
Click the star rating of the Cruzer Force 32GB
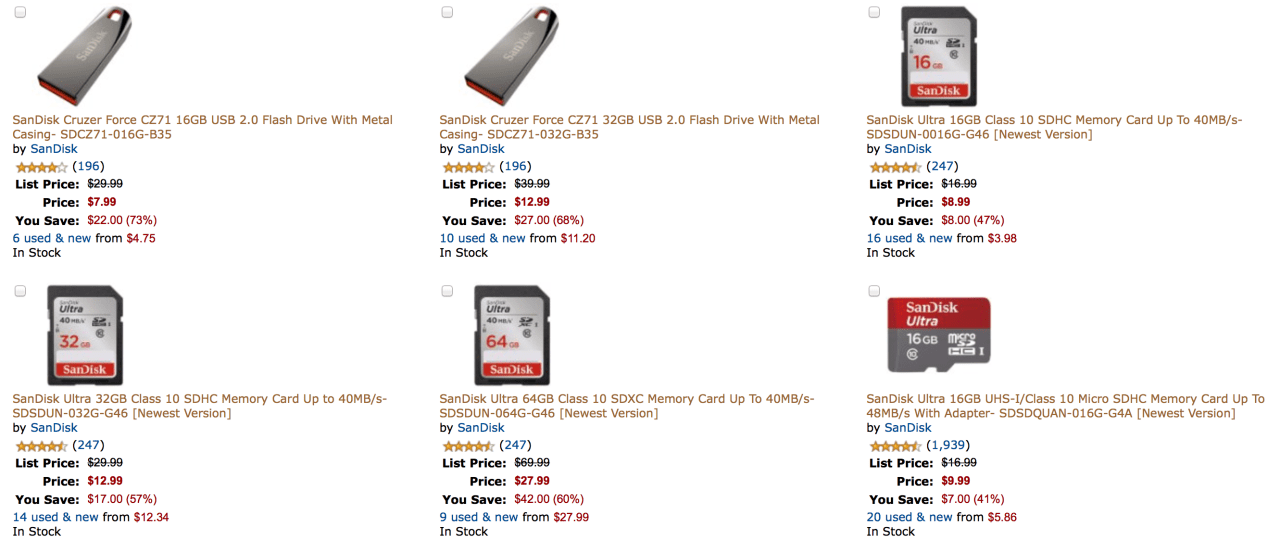tap(468, 167)
